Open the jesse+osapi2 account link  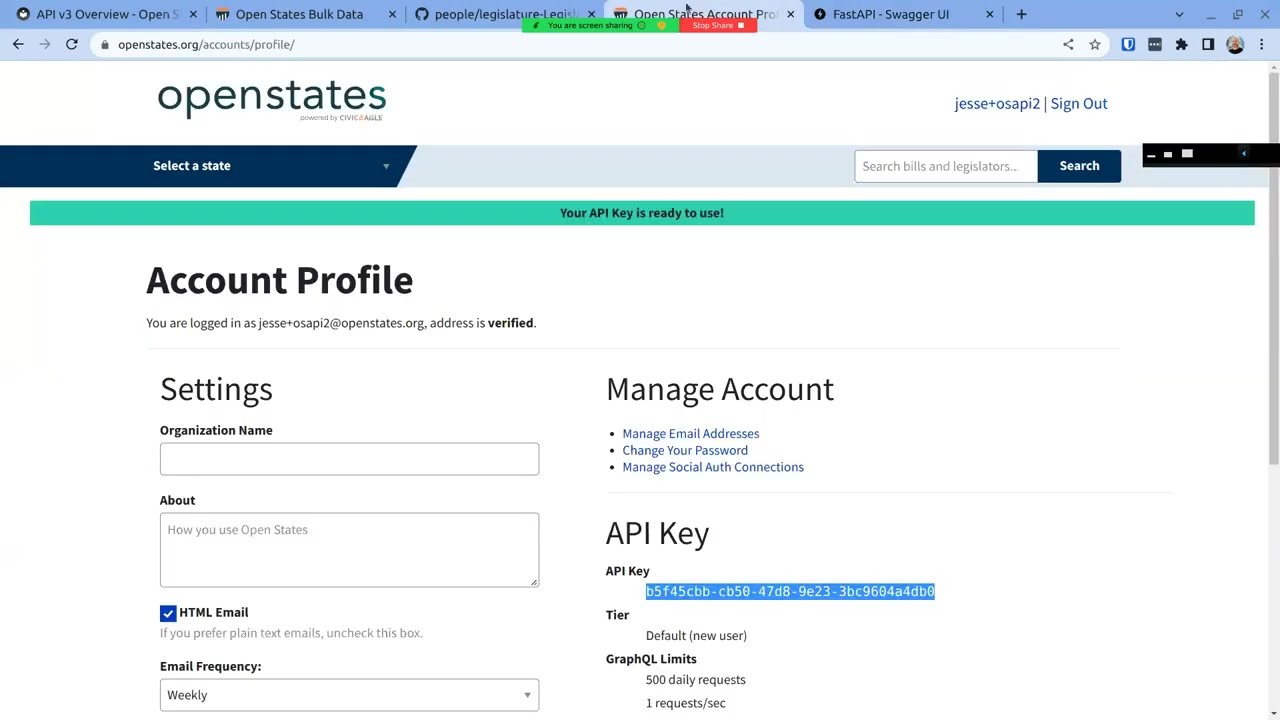997,103
